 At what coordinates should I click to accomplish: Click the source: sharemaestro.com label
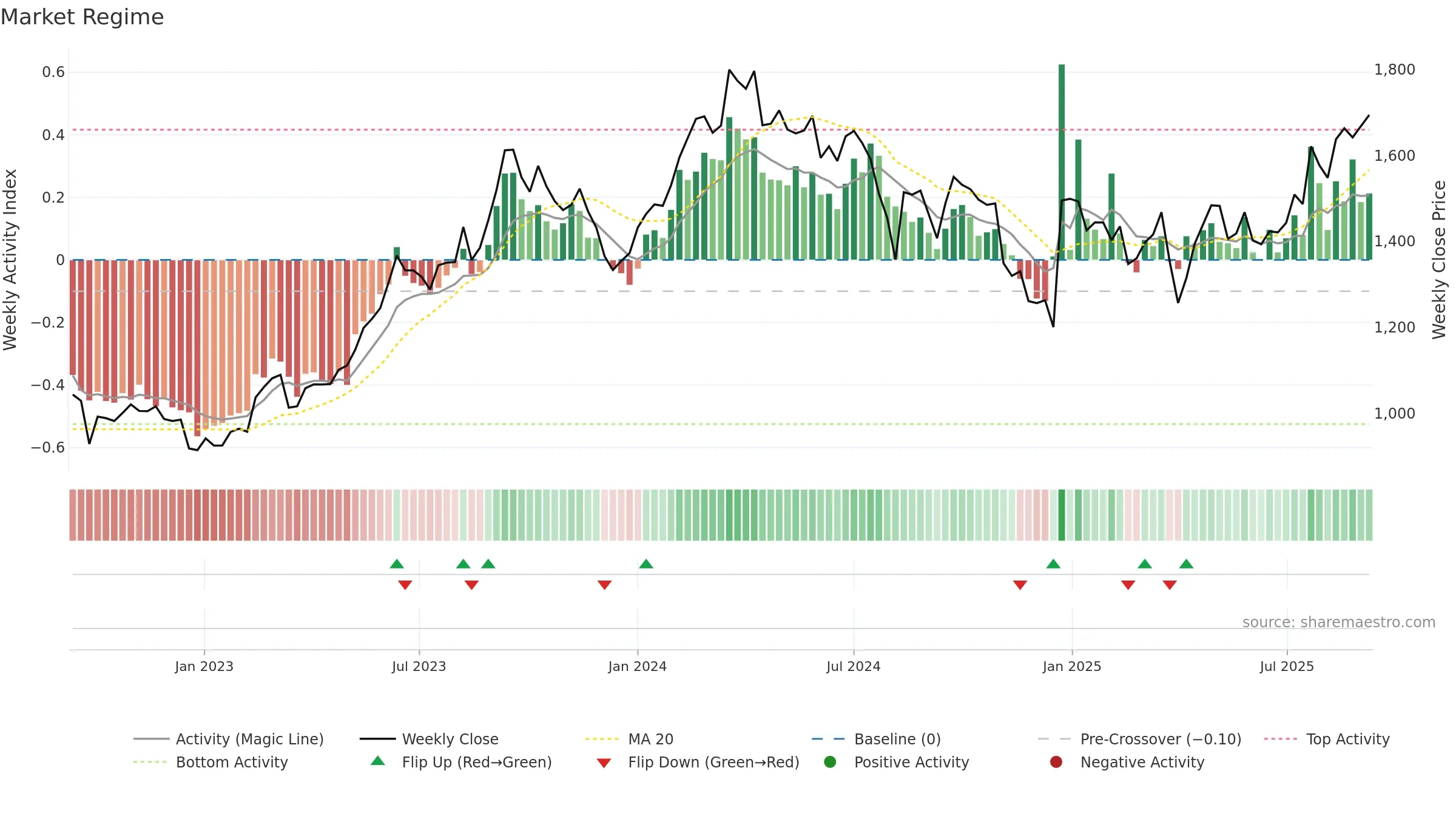pyautogui.click(x=1339, y=622)
